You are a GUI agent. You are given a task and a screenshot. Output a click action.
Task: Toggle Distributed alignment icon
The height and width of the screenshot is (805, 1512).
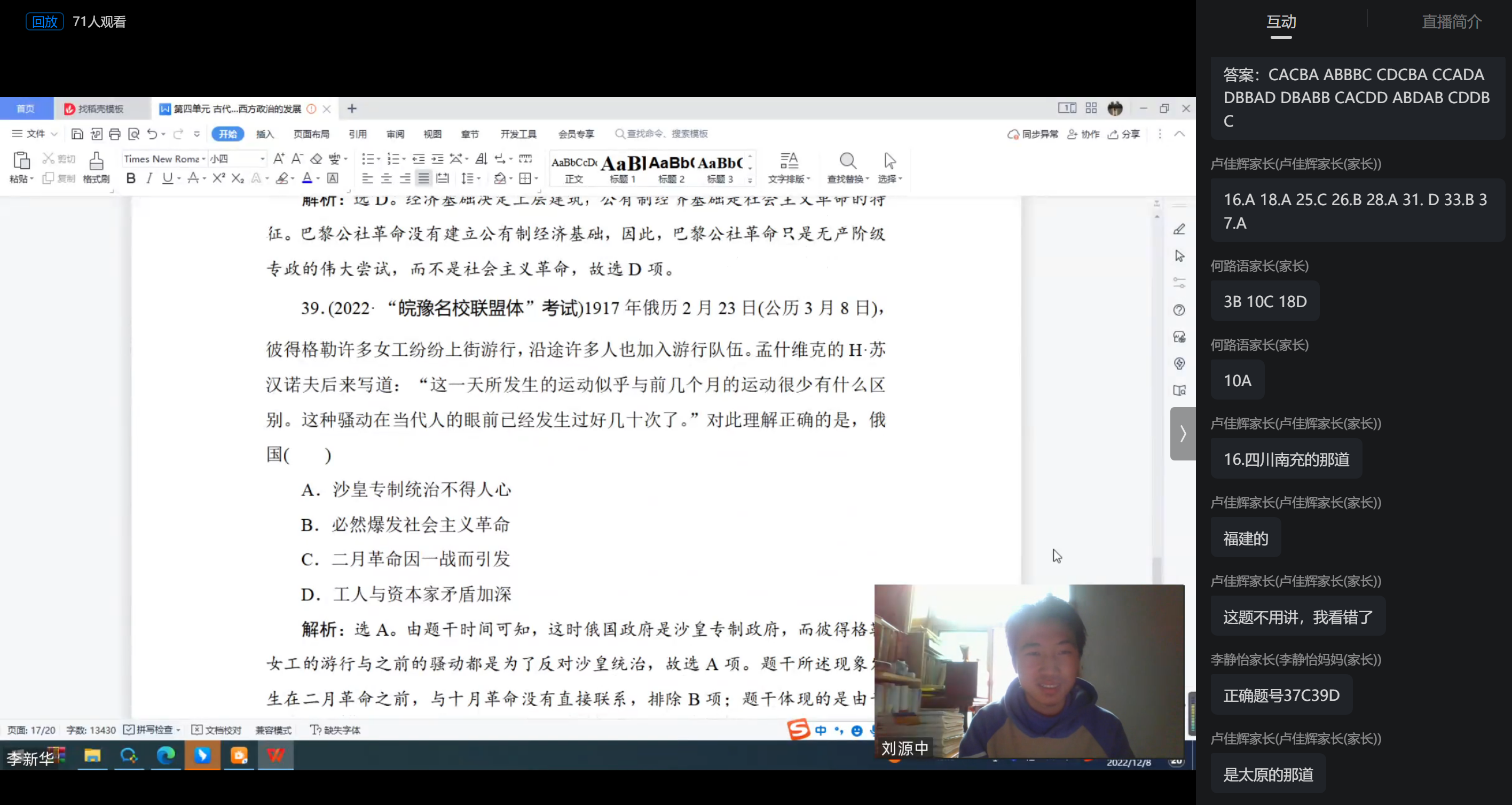pos(443,178)
